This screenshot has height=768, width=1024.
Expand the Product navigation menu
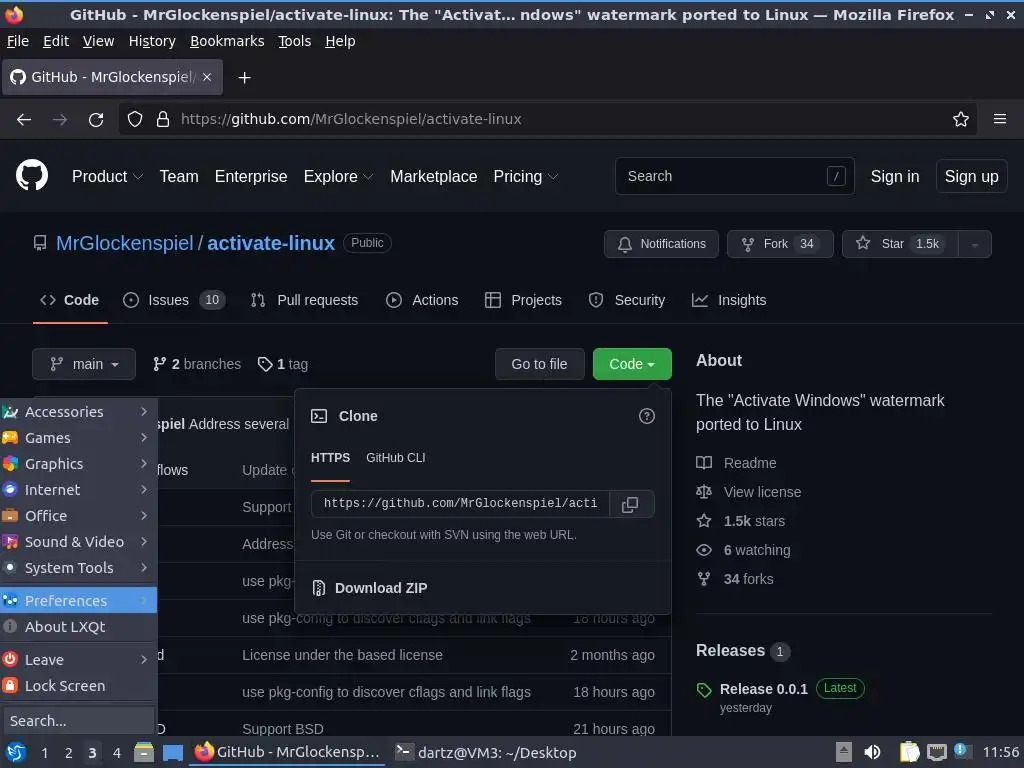(107, 176)
